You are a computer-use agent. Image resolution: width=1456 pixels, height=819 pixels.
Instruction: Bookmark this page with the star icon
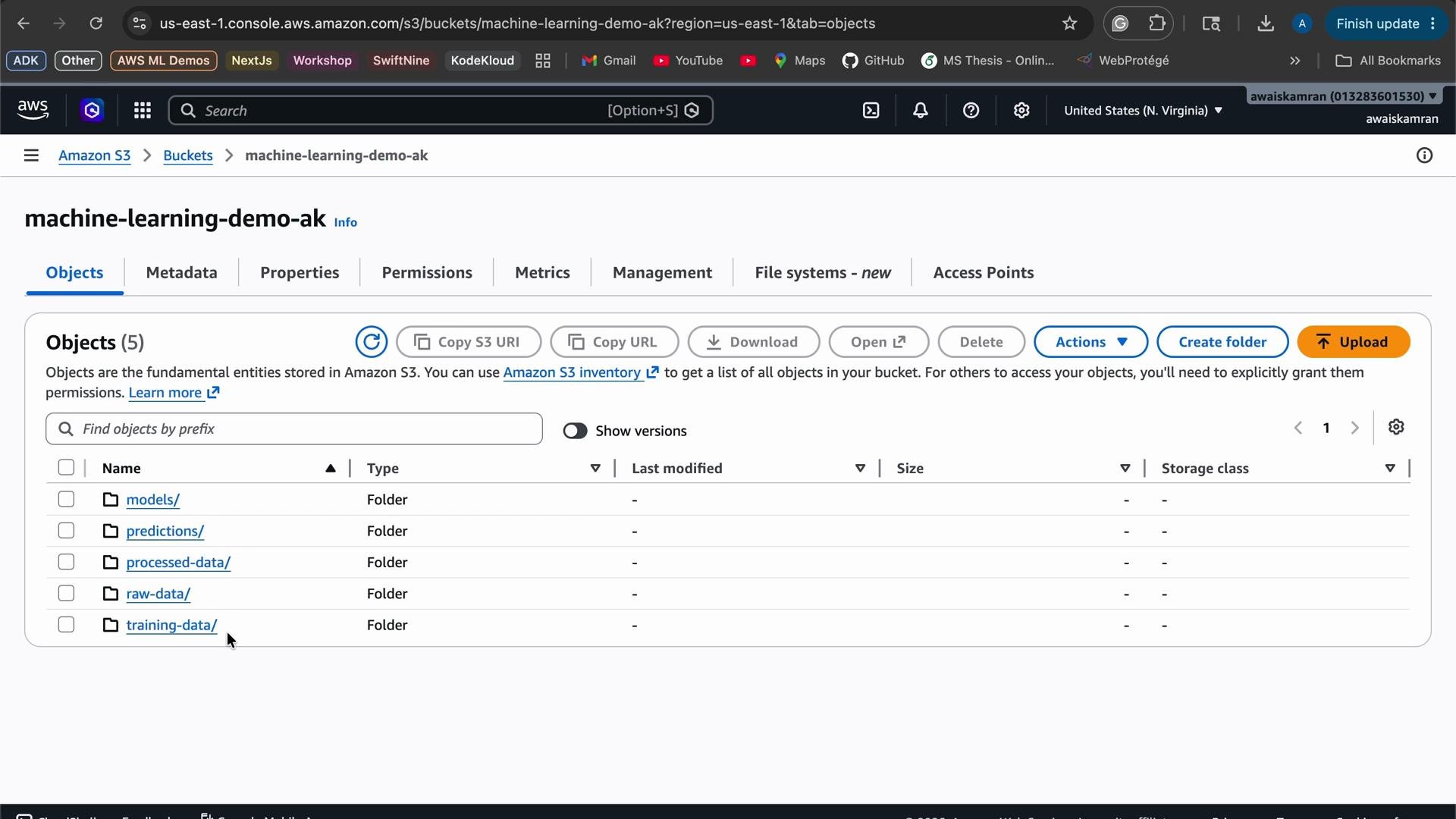point(1069,24)
